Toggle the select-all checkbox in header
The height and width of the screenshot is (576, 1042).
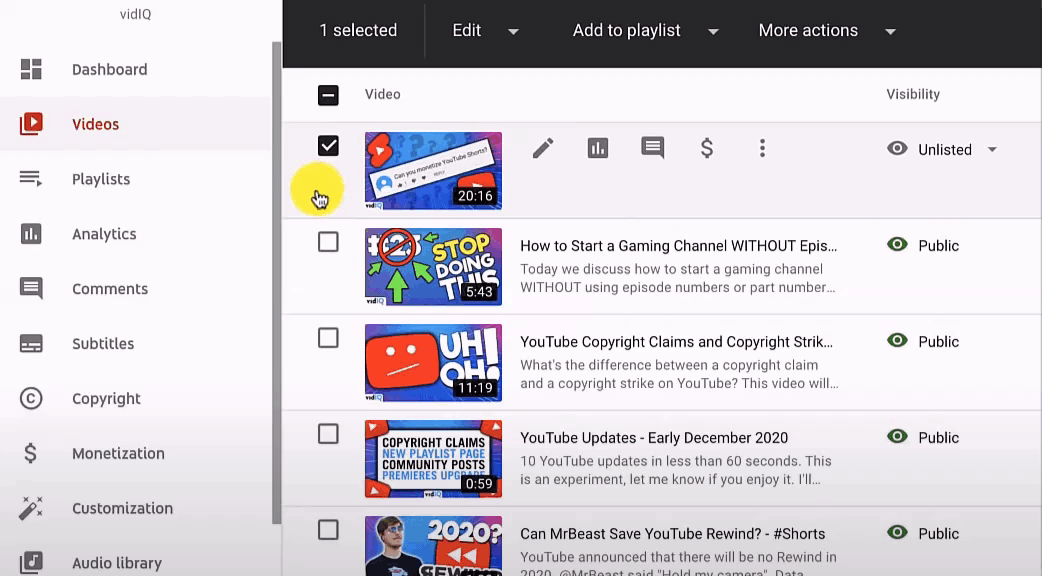328,95
